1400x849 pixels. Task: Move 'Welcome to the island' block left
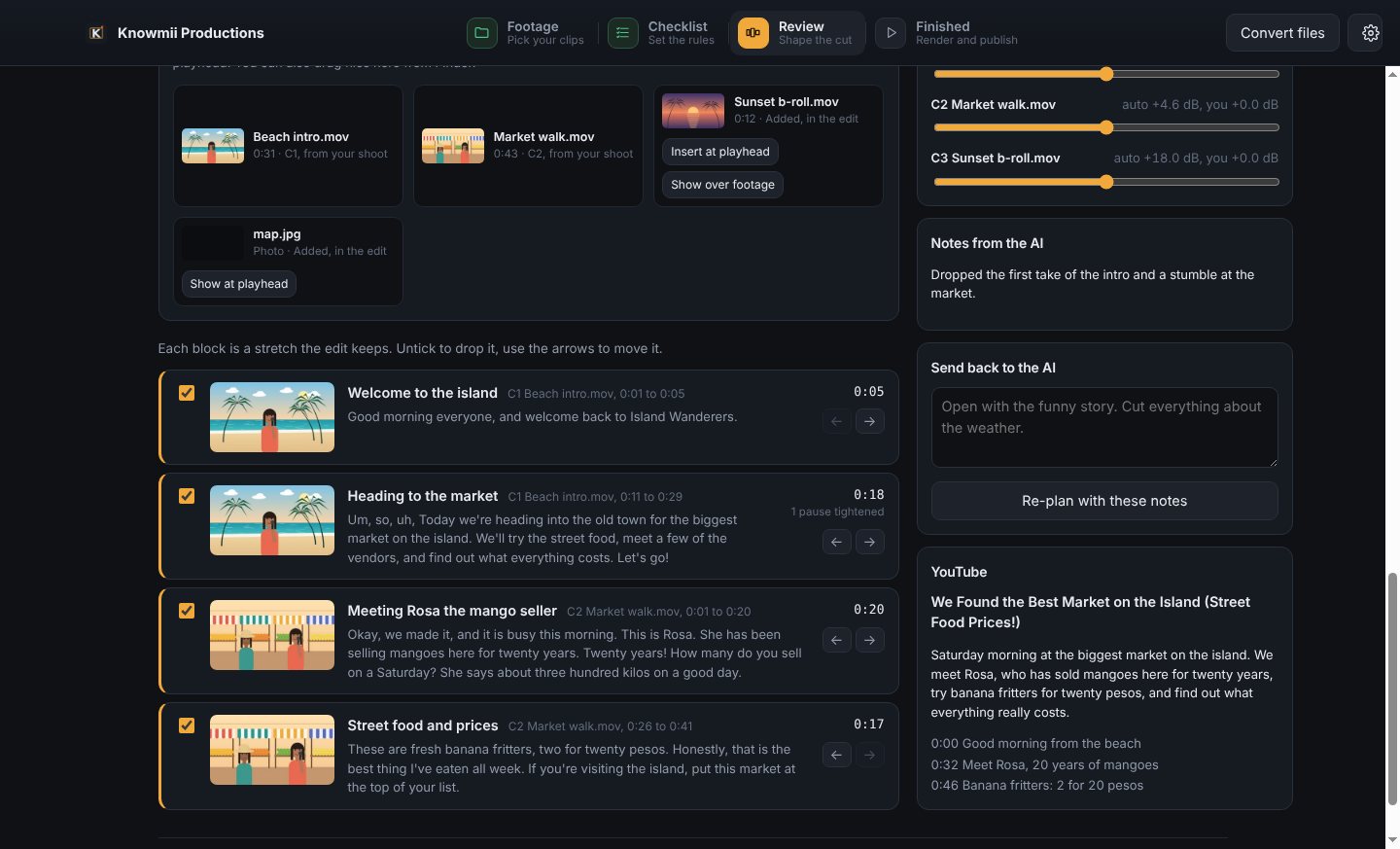point(836,421)
